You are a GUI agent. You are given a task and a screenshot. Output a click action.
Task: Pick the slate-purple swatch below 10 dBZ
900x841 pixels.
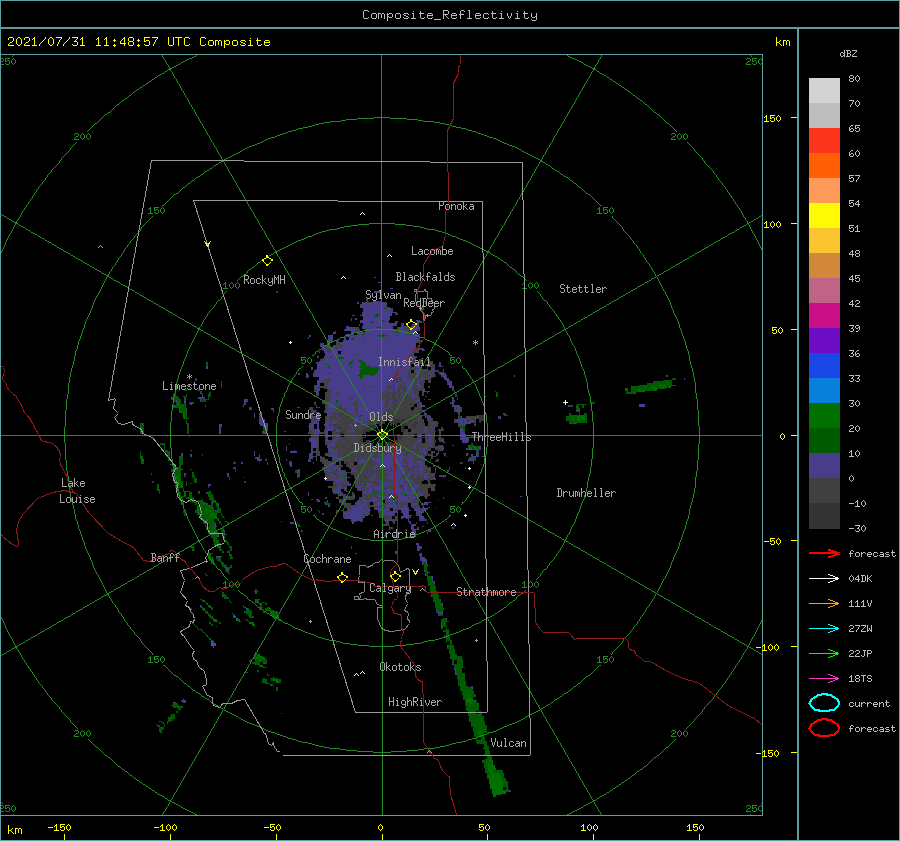pos(824,466)
